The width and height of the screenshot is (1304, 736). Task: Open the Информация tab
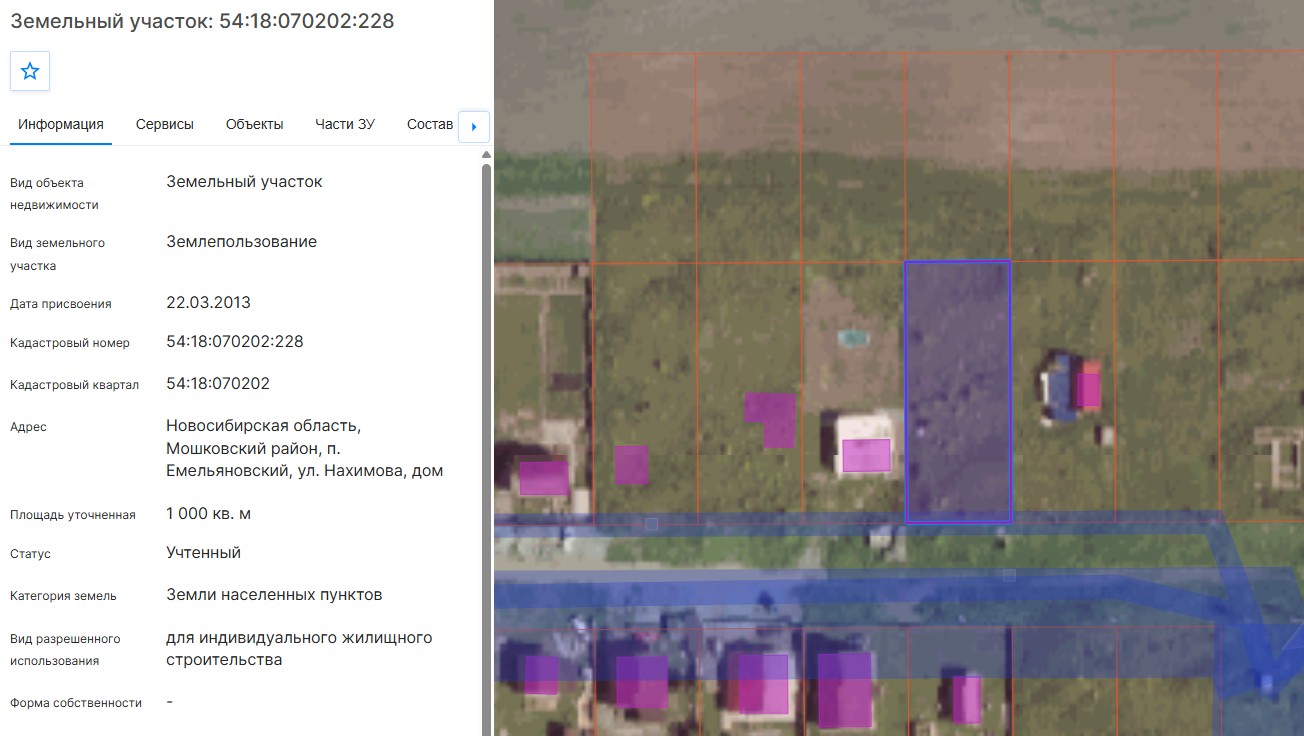pos(61,125)
